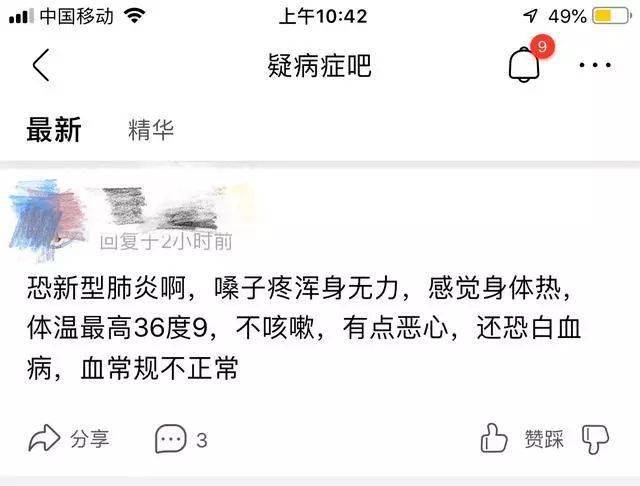Tap the share arrow icon
Screen dimensions: 640x486
click(x=44, y=438)
